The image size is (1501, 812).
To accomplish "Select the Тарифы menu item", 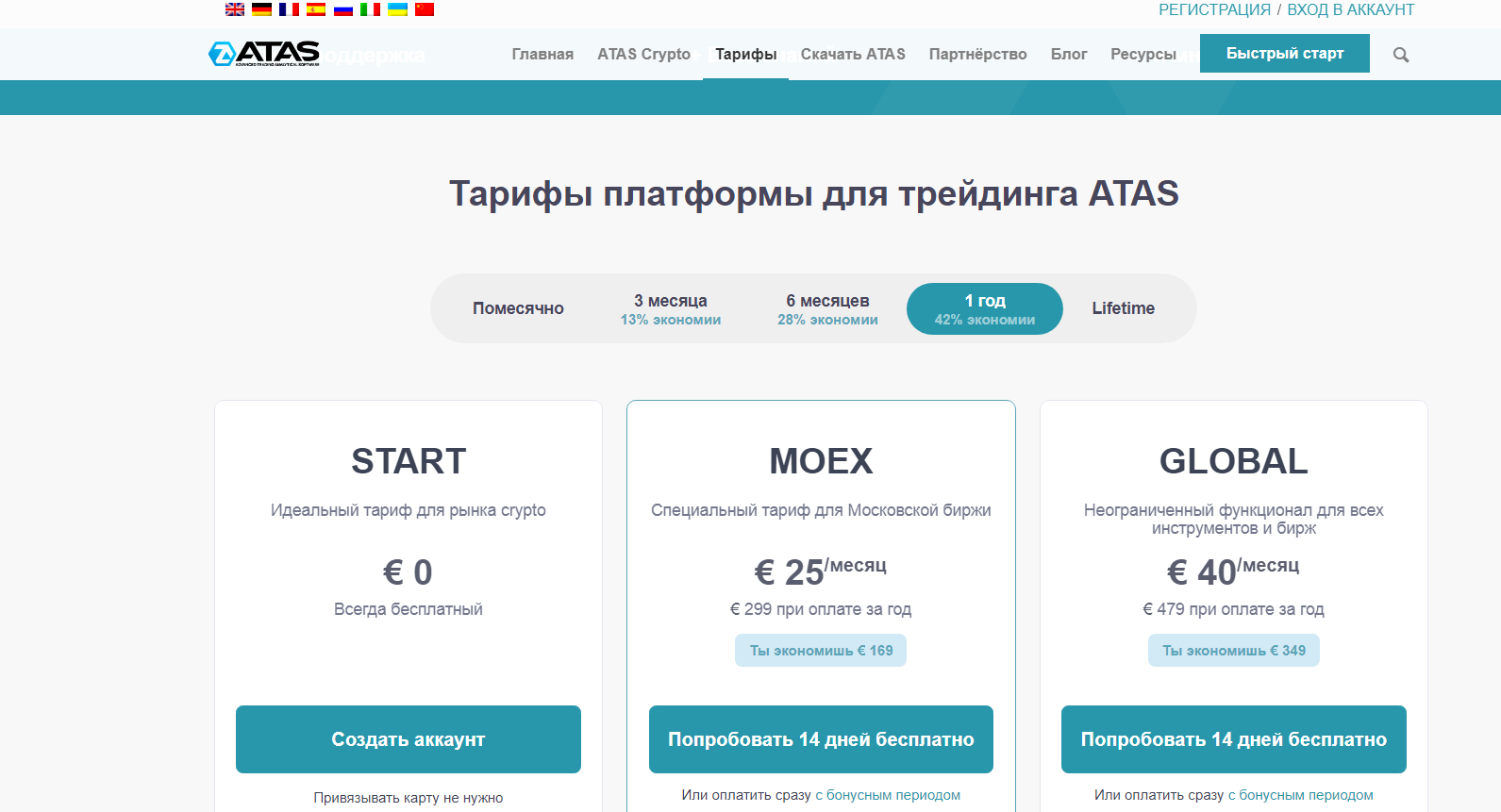I will pos(745,54).
